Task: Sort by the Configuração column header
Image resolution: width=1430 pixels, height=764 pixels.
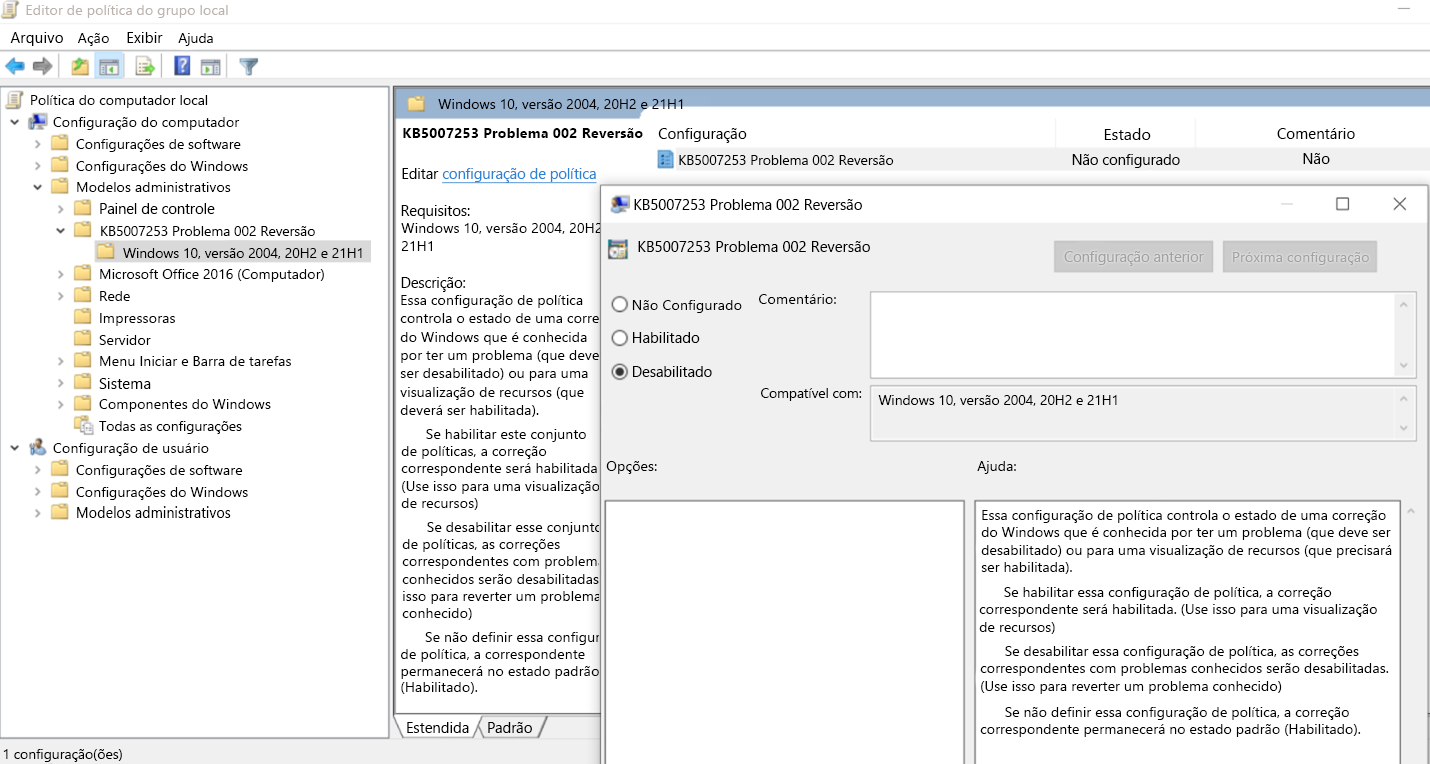Action: point(702,134)
